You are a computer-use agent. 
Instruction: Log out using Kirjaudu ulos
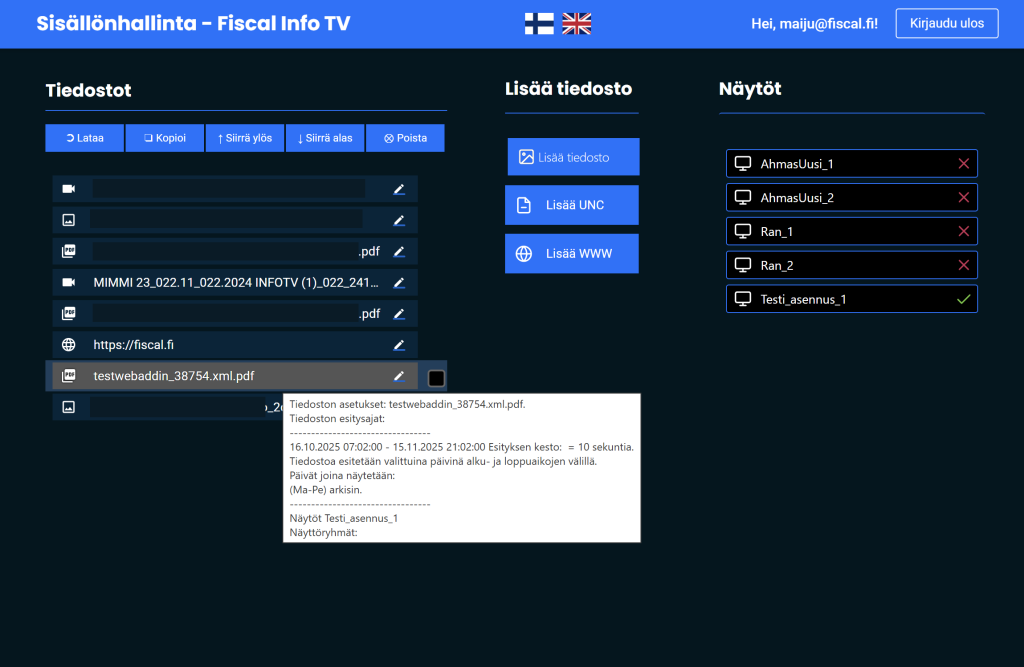point(946,24)
